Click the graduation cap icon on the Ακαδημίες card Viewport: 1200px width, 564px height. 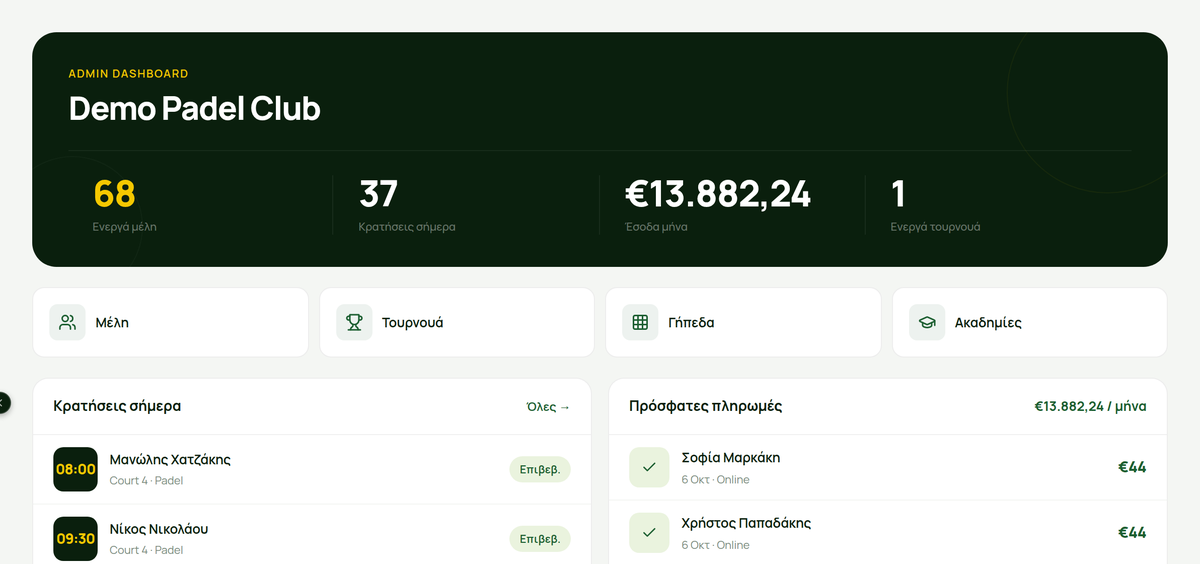coord(927,322)
